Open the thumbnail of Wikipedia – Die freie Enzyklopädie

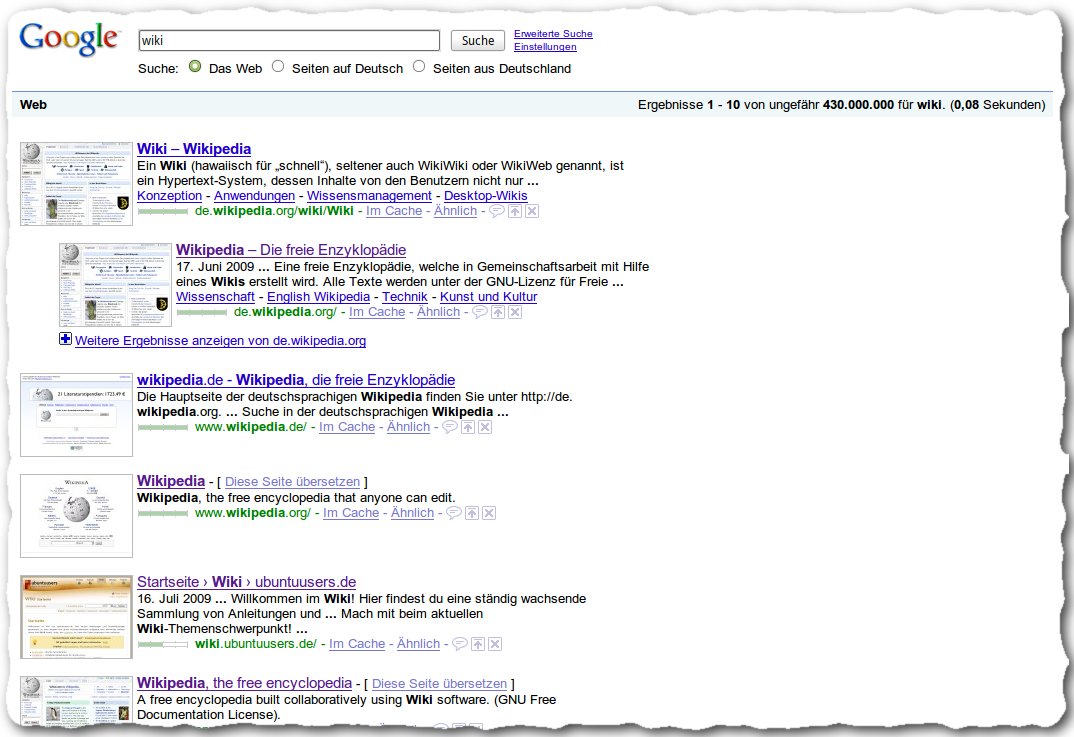[115, 285]
